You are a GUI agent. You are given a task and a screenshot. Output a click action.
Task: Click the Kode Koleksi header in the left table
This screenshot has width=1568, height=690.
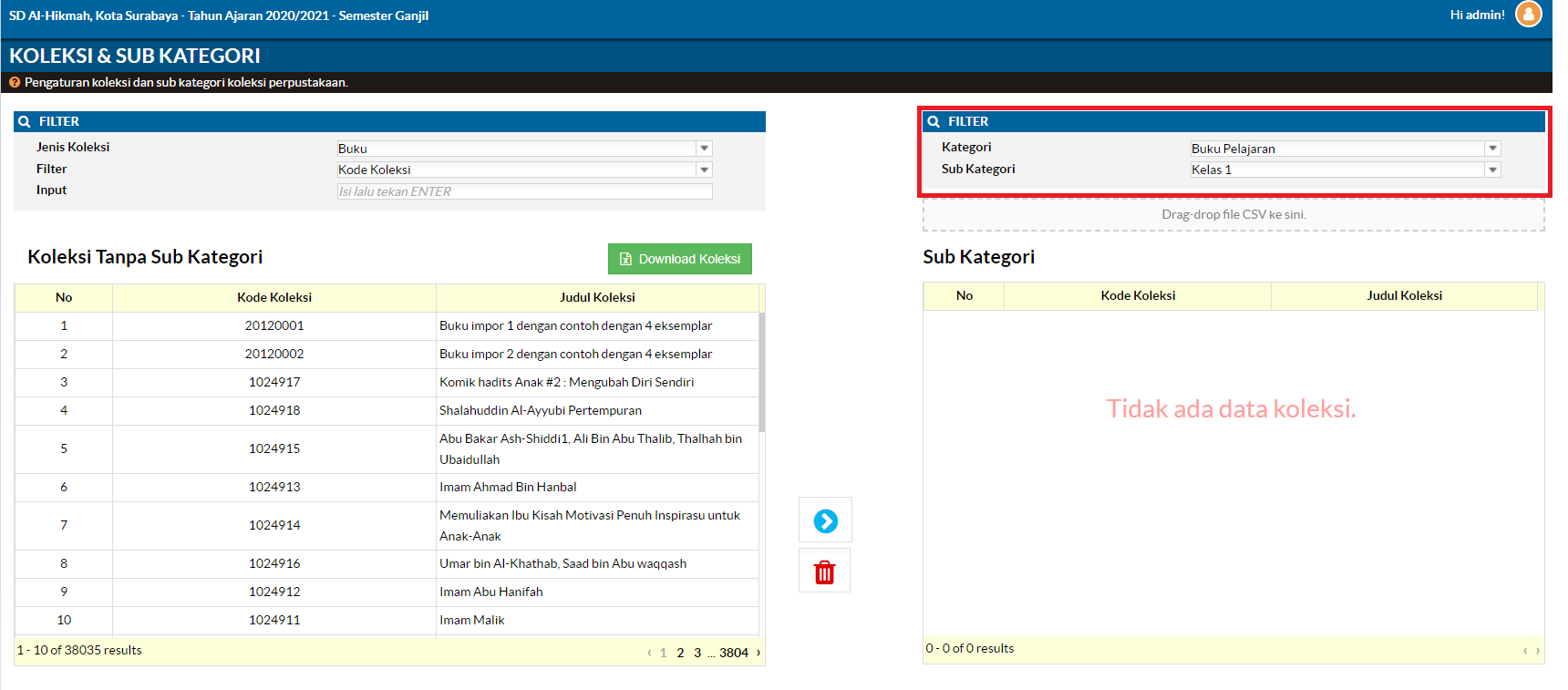pyautogui.click(x=274, y=298)
